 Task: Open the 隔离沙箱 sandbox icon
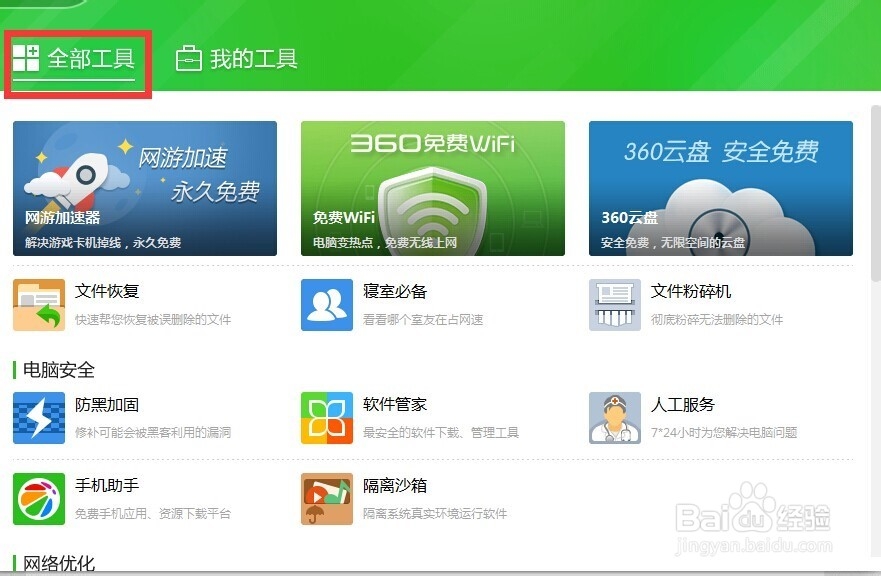tap(325, 499)
